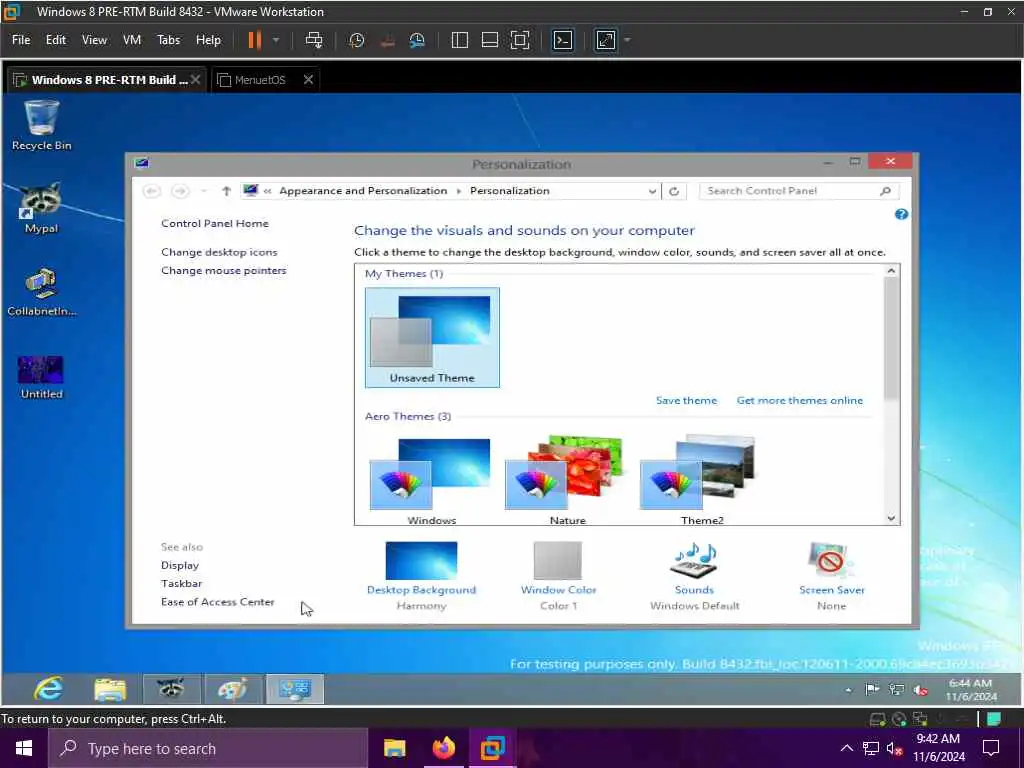Open Mypal raccoon icon in guest taskbar

pyautogui.click(x=171, y=689)
